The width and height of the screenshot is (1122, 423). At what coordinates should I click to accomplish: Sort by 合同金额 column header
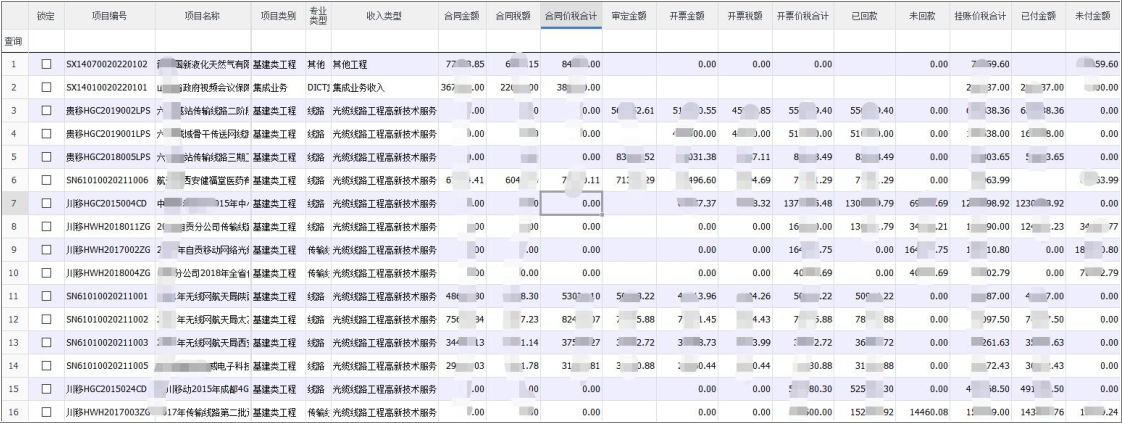coord(462,16)
